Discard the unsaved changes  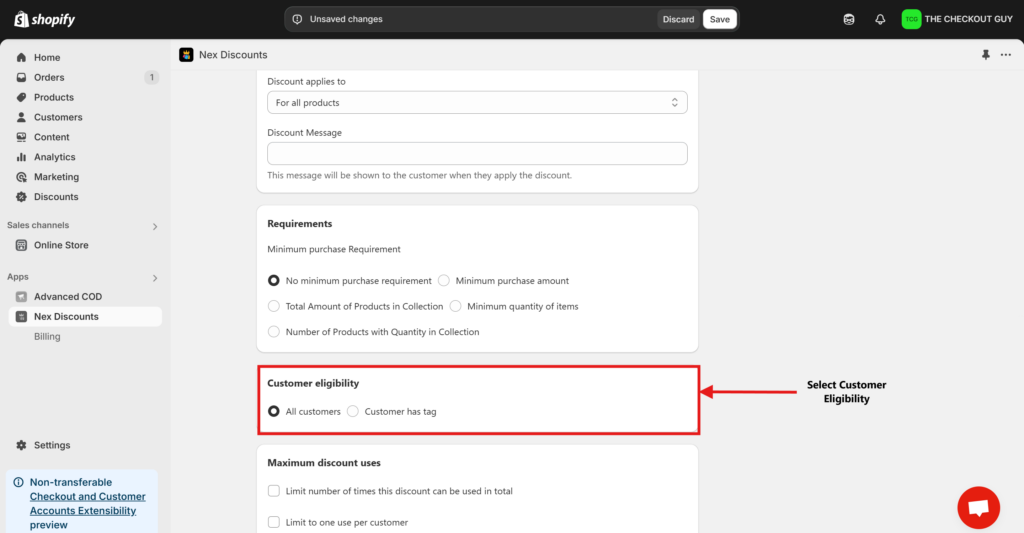678,19
